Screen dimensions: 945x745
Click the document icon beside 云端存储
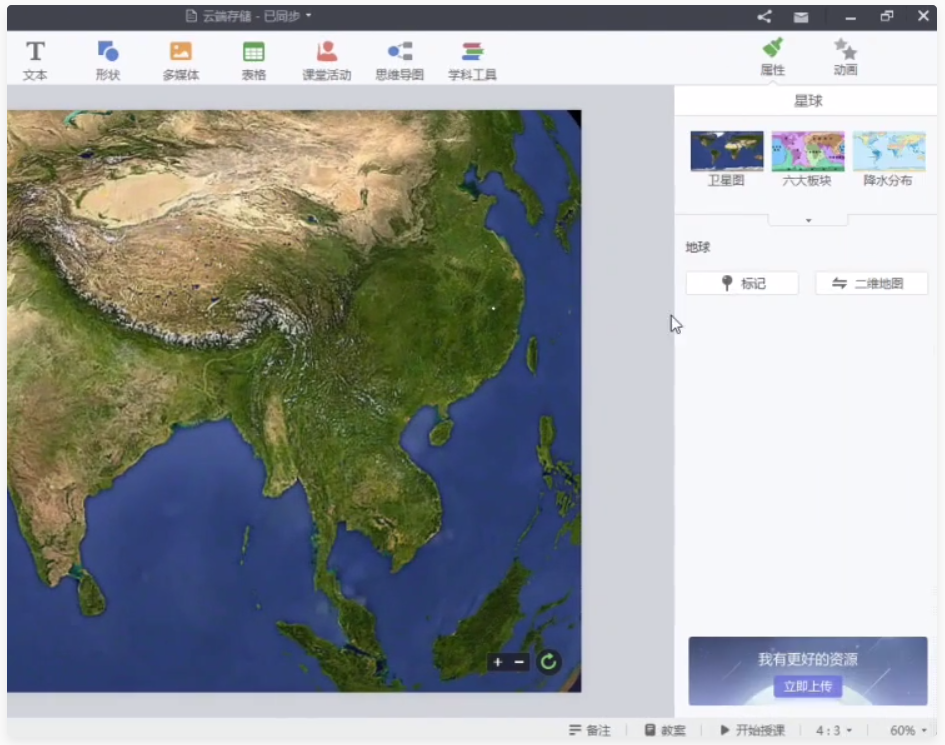point(191,16)
